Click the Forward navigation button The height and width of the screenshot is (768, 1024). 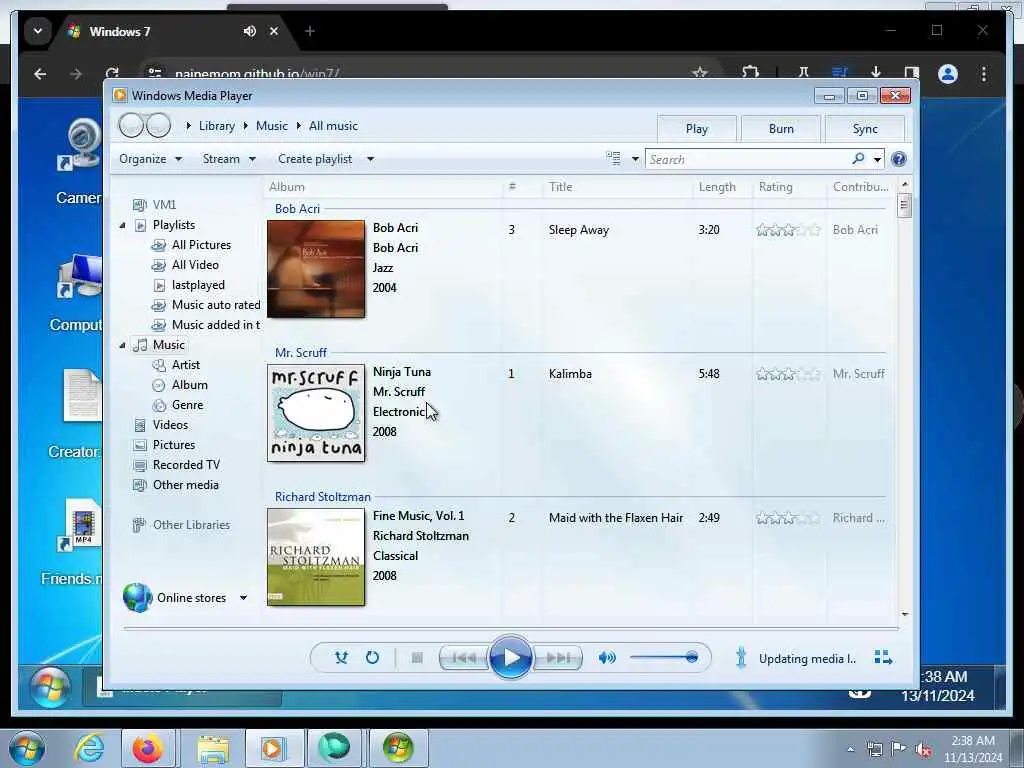pos(158,125)
